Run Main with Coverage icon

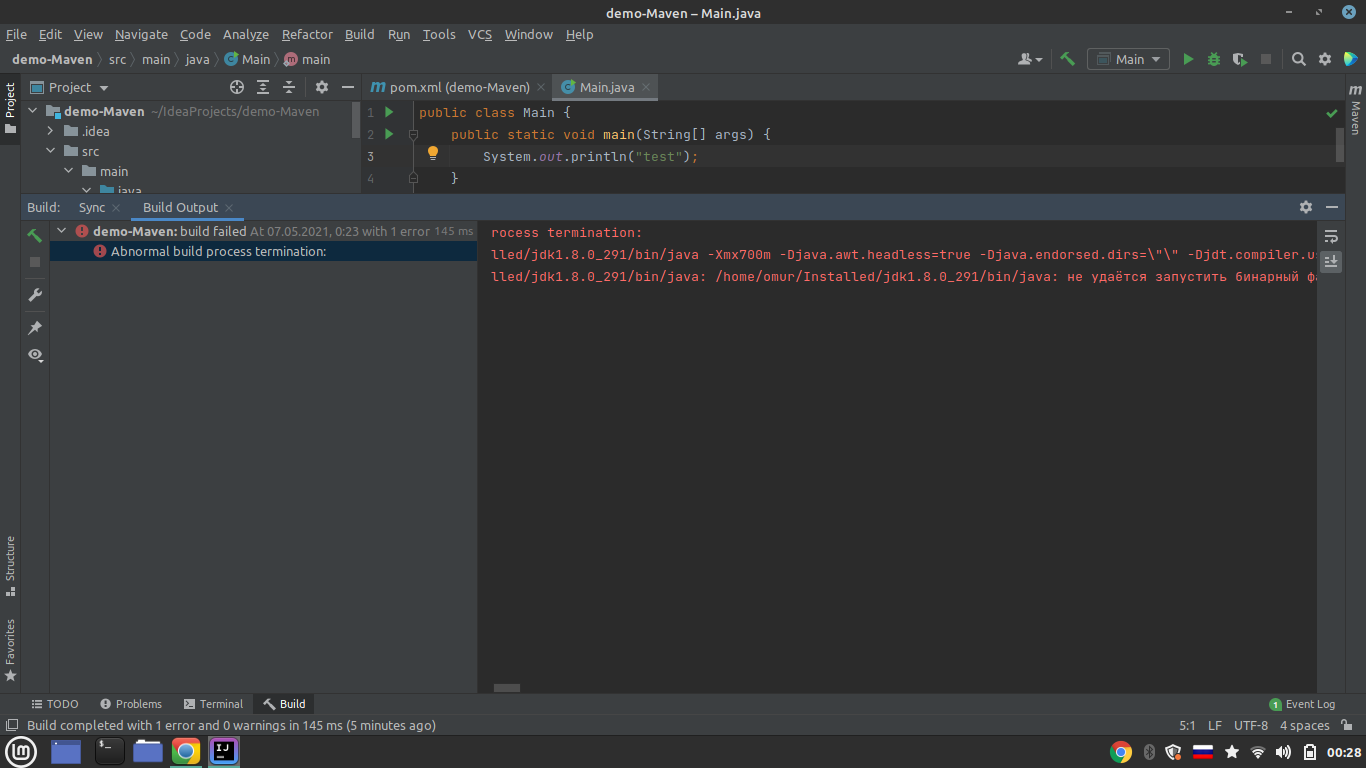(1240, 59)
